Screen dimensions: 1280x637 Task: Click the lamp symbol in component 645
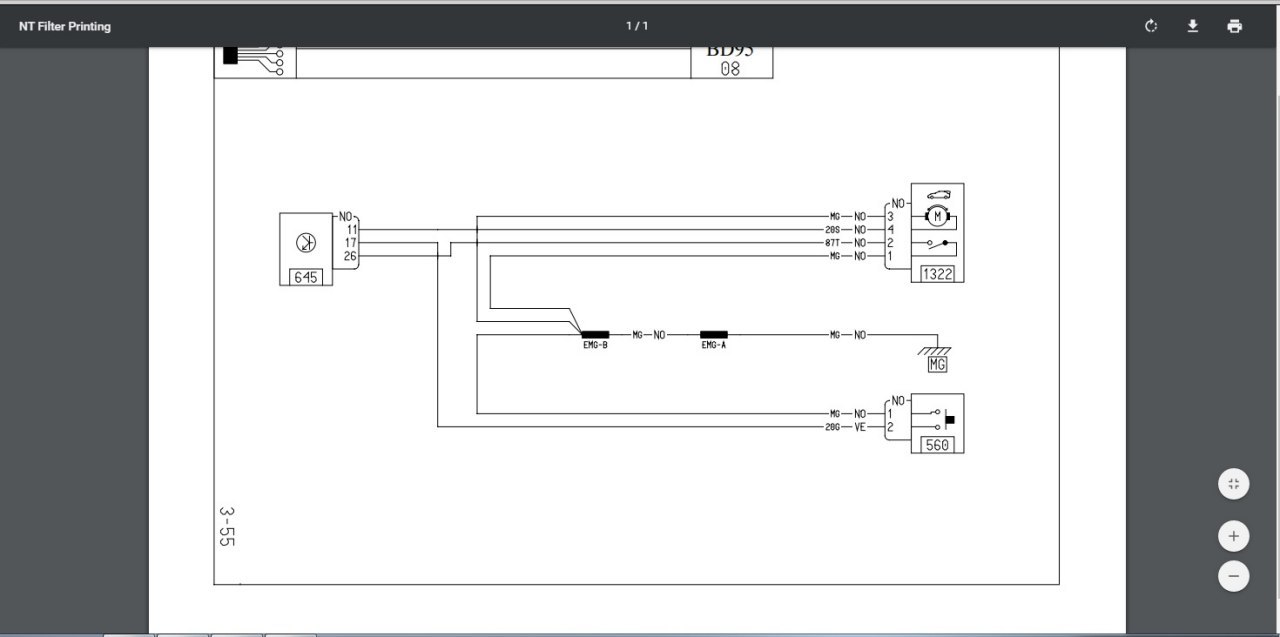pyautogui.click(x=306, y=243)
